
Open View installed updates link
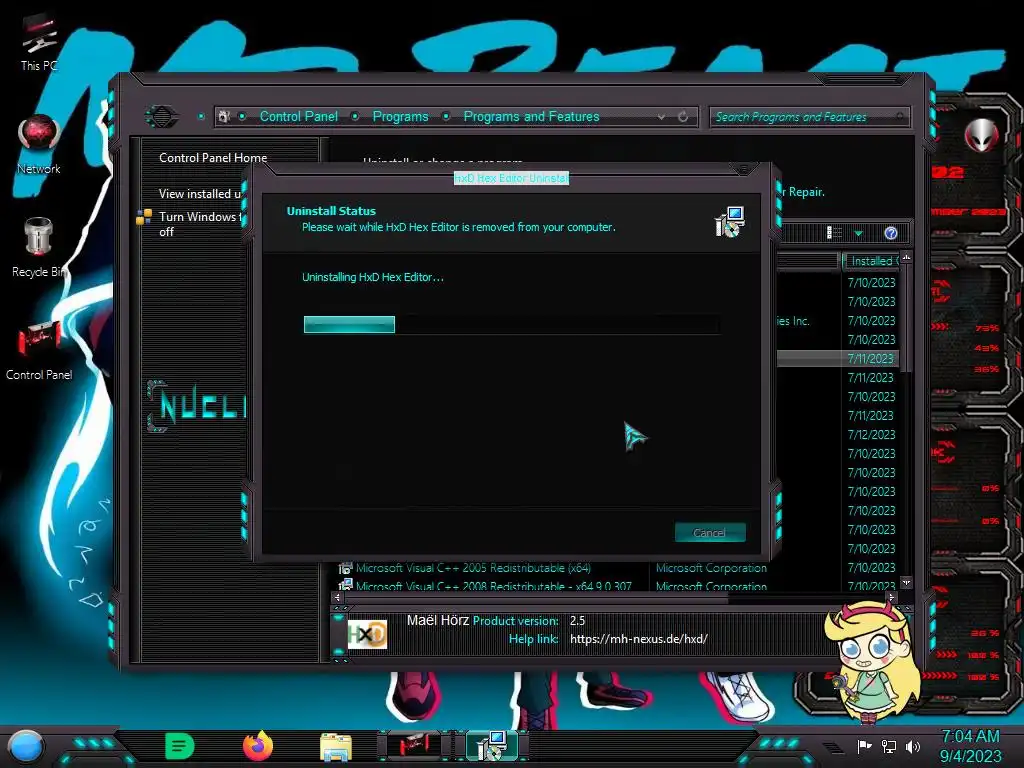(x=200, y=194)
